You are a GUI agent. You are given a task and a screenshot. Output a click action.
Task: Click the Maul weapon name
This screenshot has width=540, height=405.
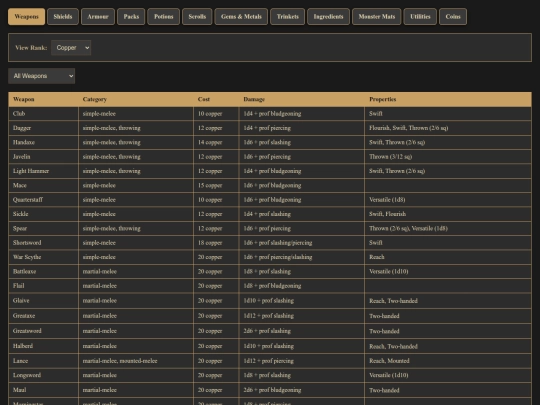[x=19, y=390]
